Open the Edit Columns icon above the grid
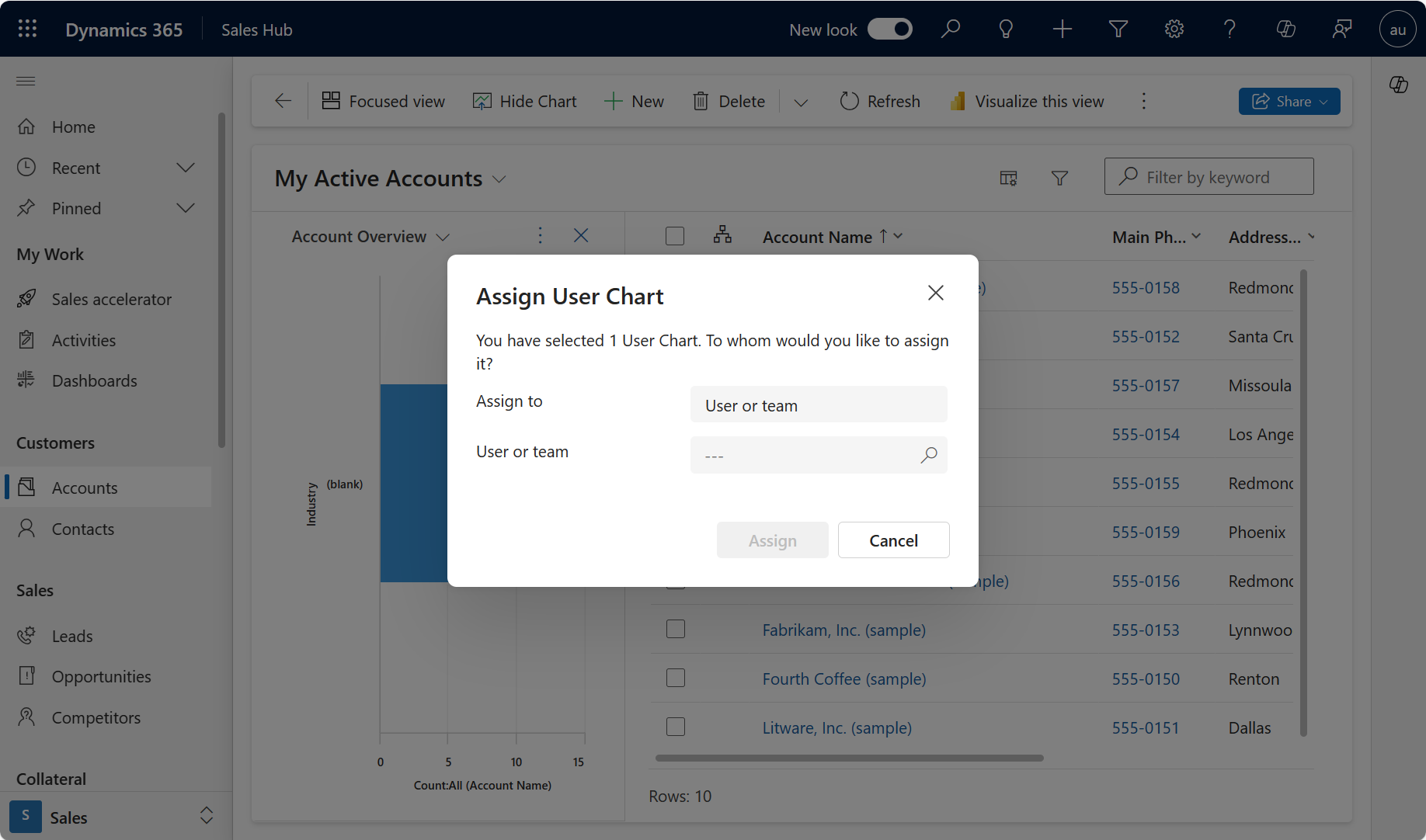The height and width of the screenshot is (840, 1426). coord(1007,177)
